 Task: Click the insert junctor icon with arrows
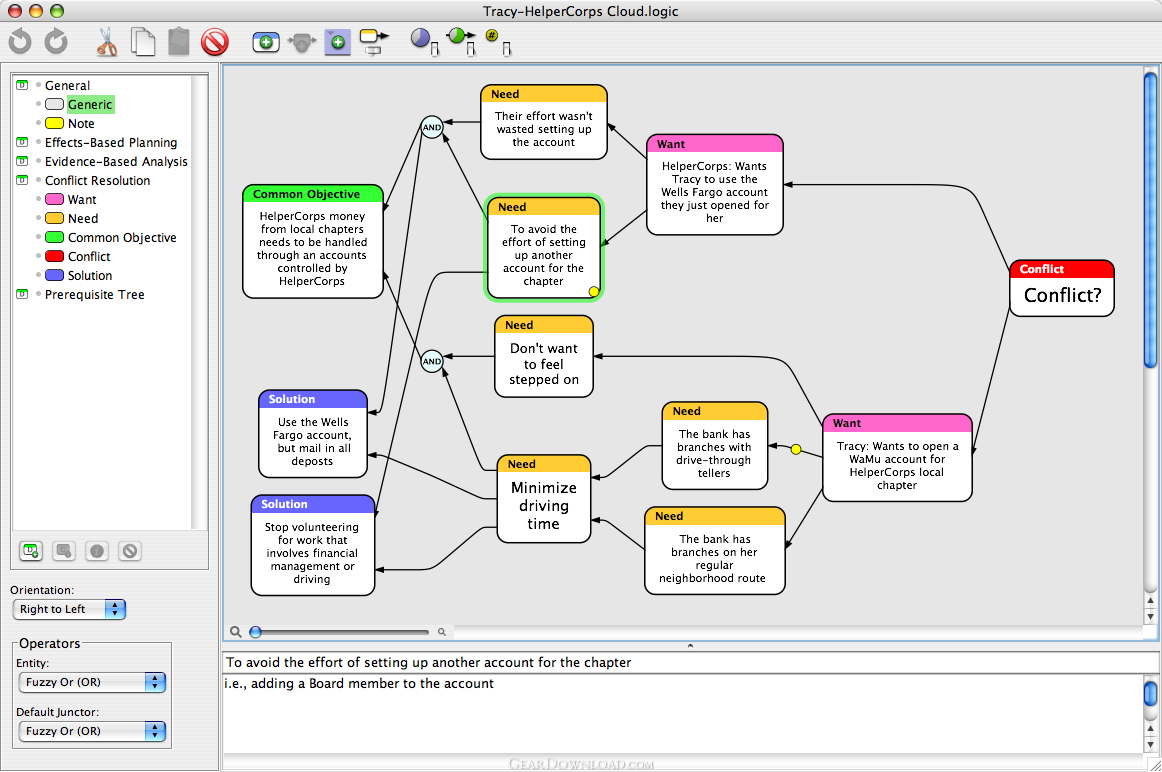tap(302, 42)
